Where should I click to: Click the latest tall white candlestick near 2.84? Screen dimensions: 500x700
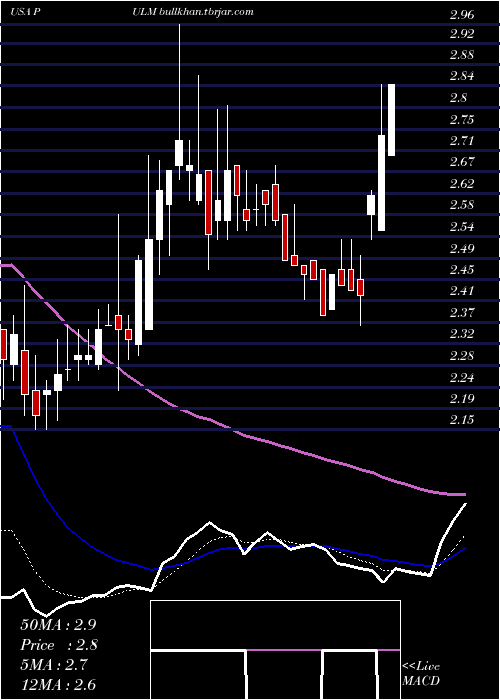click(392, 120)
